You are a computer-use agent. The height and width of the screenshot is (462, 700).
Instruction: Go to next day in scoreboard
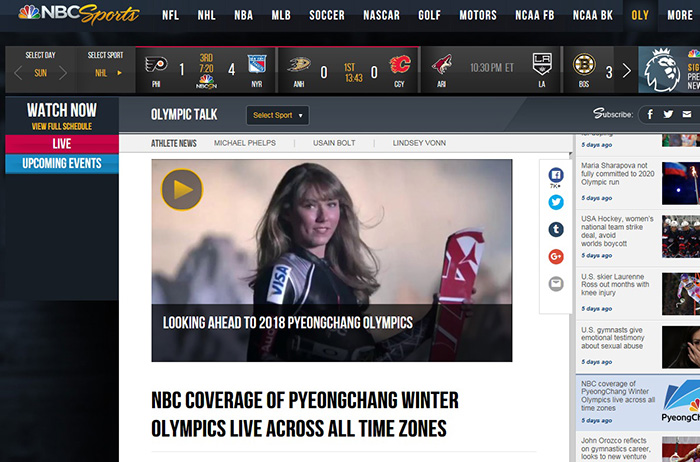[x=63, y=72]
